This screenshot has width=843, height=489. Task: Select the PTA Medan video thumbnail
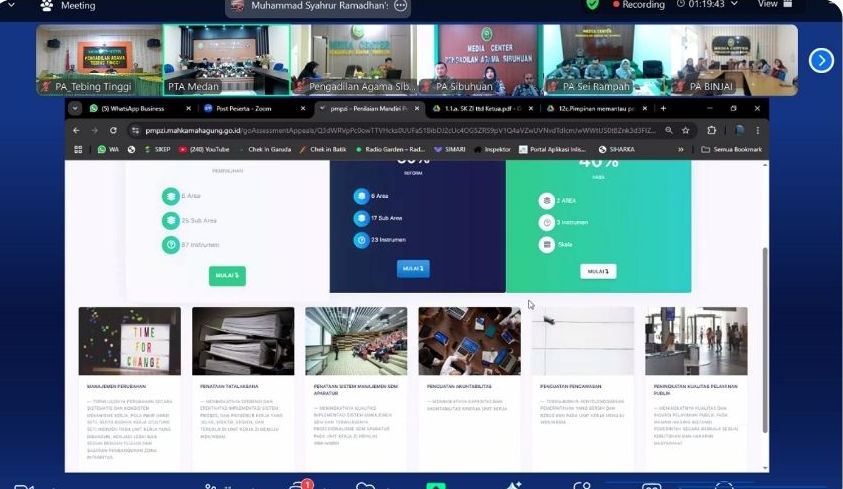(226, 61)
